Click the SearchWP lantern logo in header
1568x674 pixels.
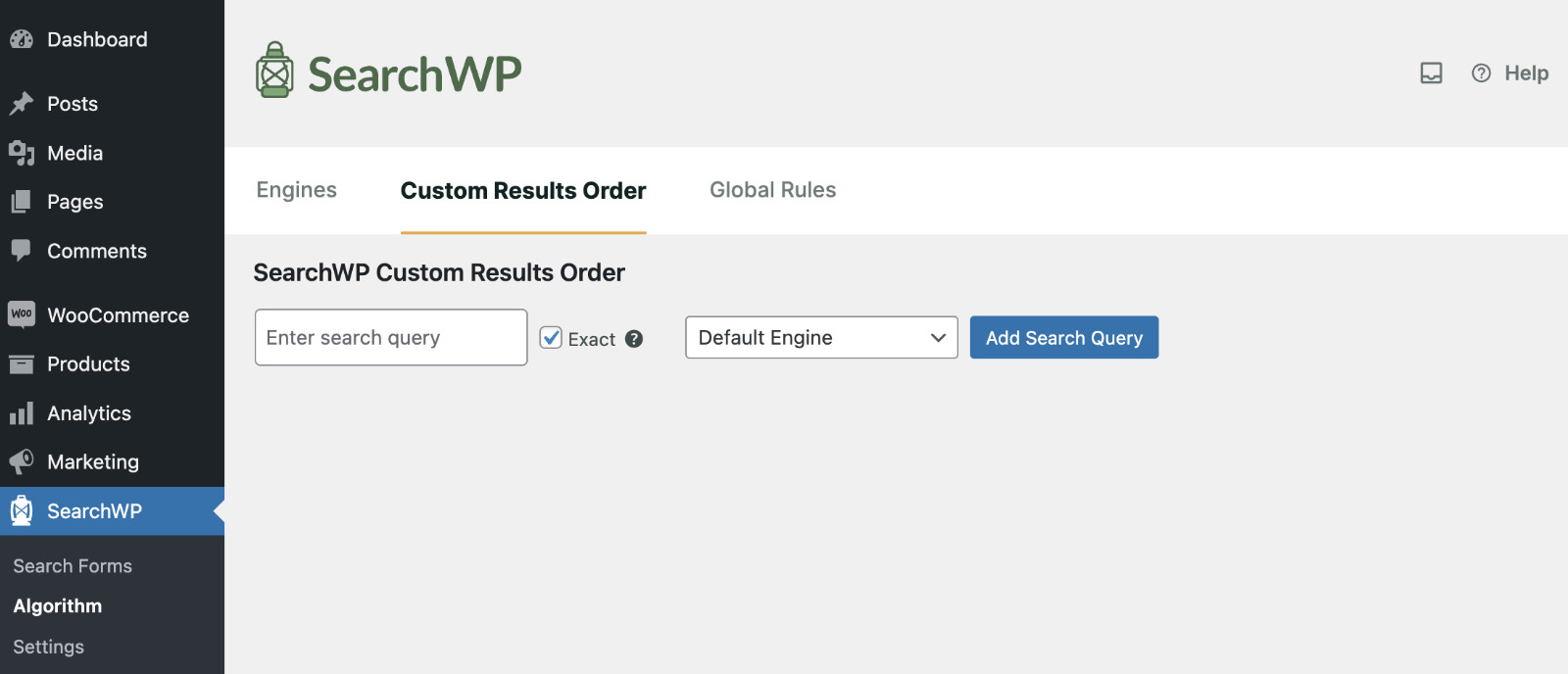tap(274, 70)
